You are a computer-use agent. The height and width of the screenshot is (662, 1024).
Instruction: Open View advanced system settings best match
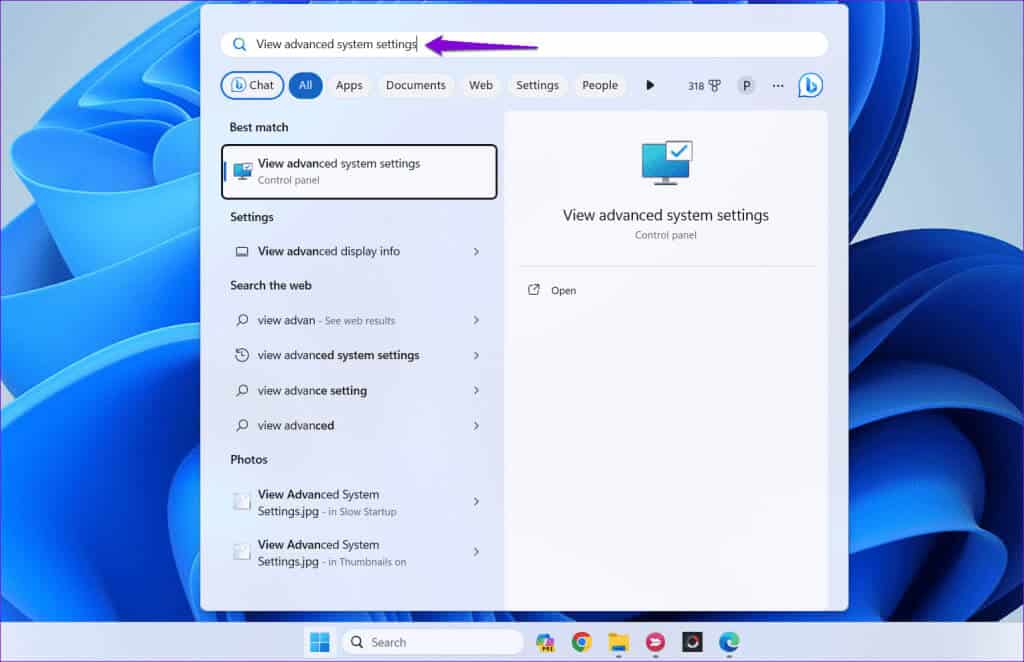tap(359, 172)
